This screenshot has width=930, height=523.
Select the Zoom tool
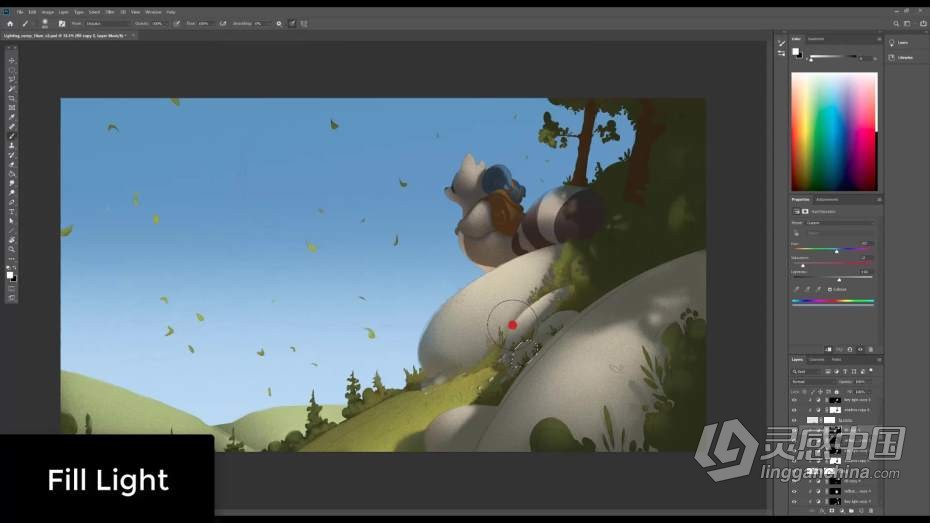[12, 250]
